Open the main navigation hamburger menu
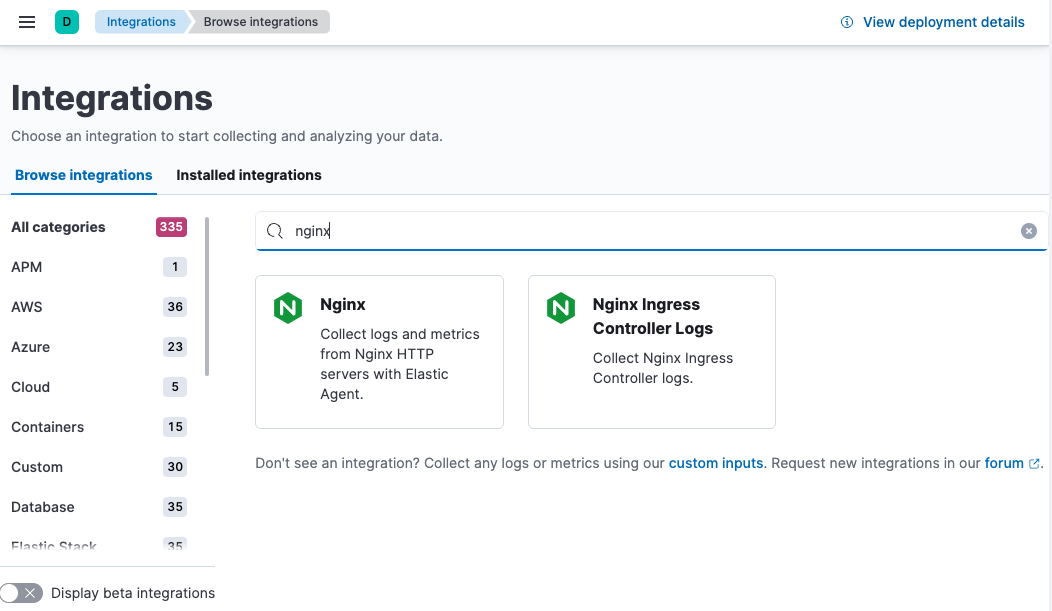Screen dimensions: 1052x611 [x=26, y=21]
